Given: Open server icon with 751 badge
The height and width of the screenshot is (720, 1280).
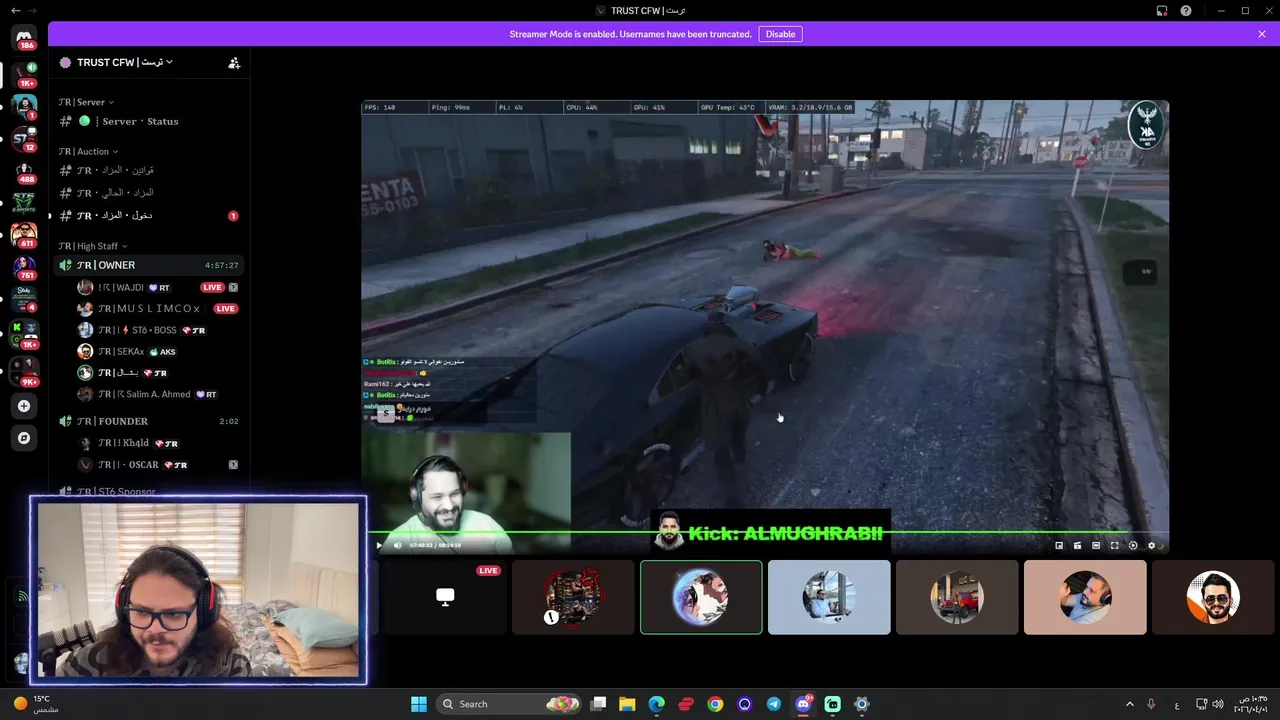Looking at the screenshot, I should (24, 268).
